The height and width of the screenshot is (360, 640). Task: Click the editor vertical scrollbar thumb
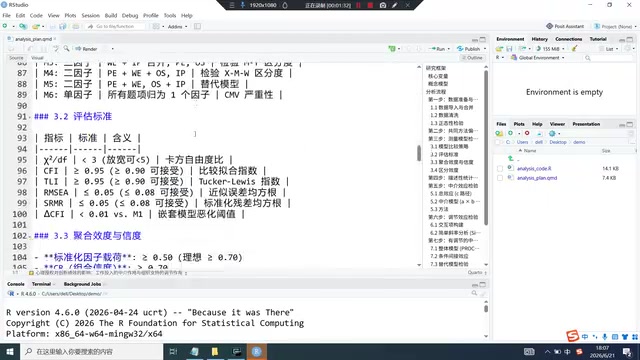point(419,153)
